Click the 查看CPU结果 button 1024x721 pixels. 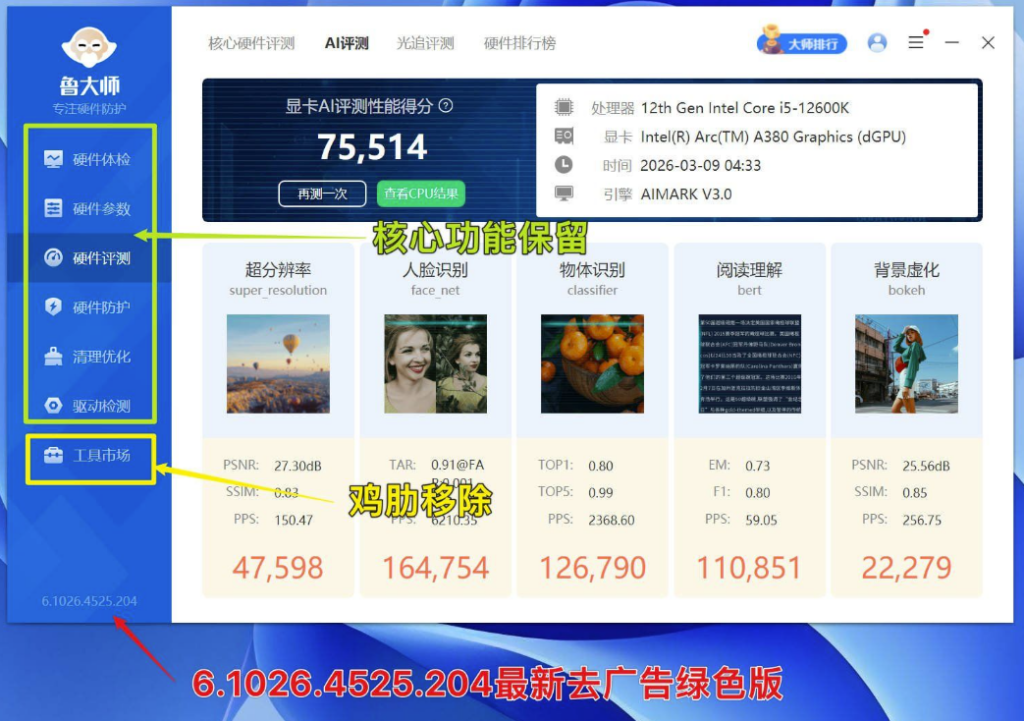[x=421, y=194]
